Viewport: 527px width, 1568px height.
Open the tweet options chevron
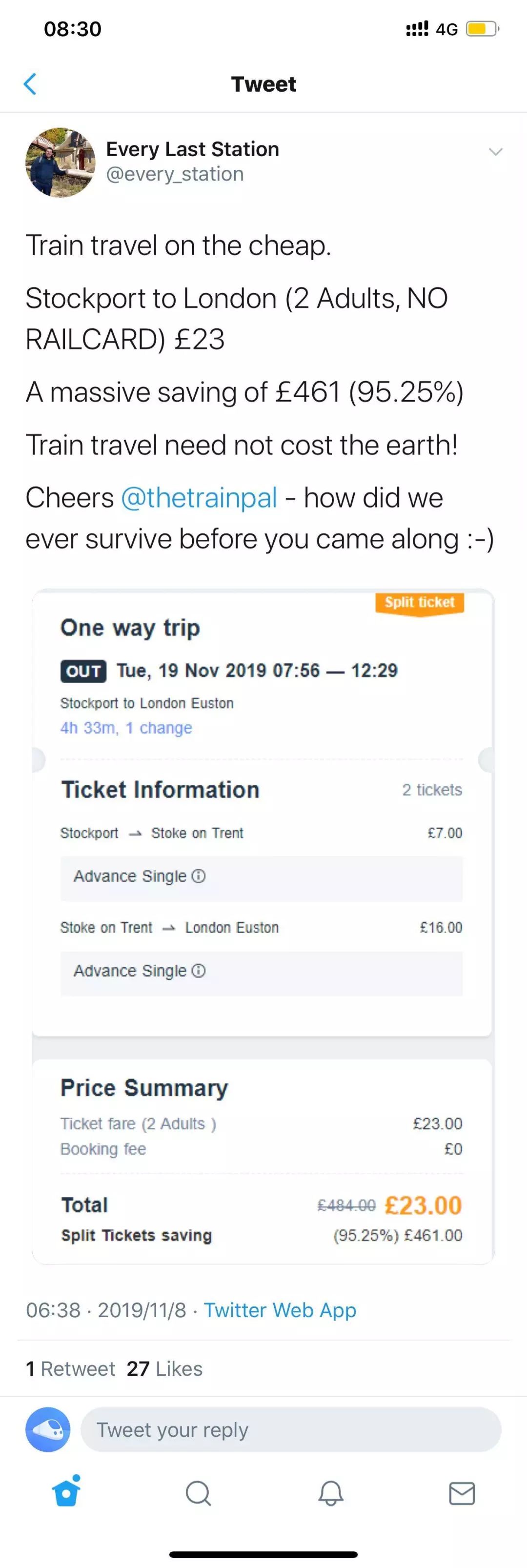496,152
